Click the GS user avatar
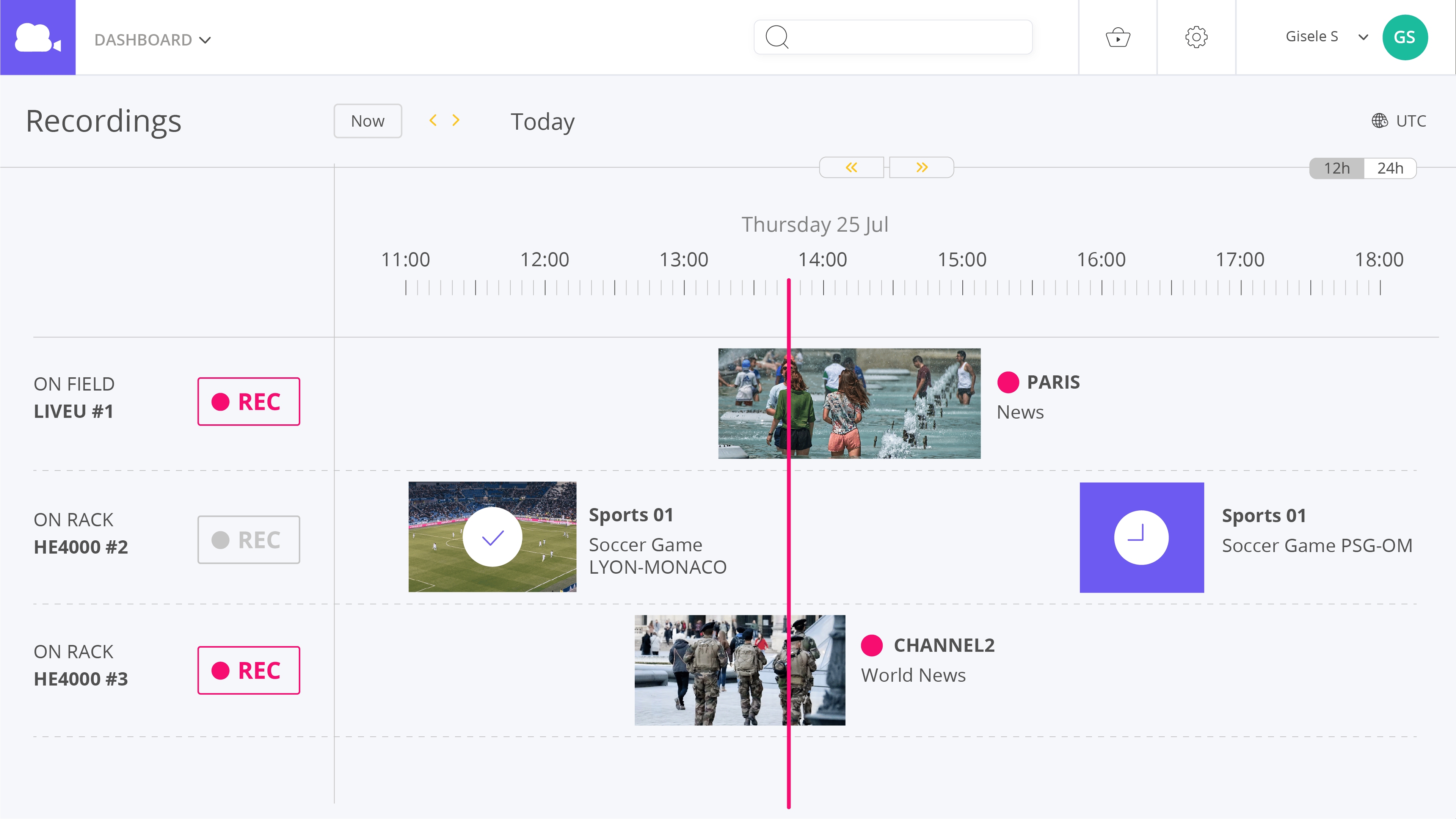The image size is (1456, 819). pyautogui.click(x=1404, y=37)
